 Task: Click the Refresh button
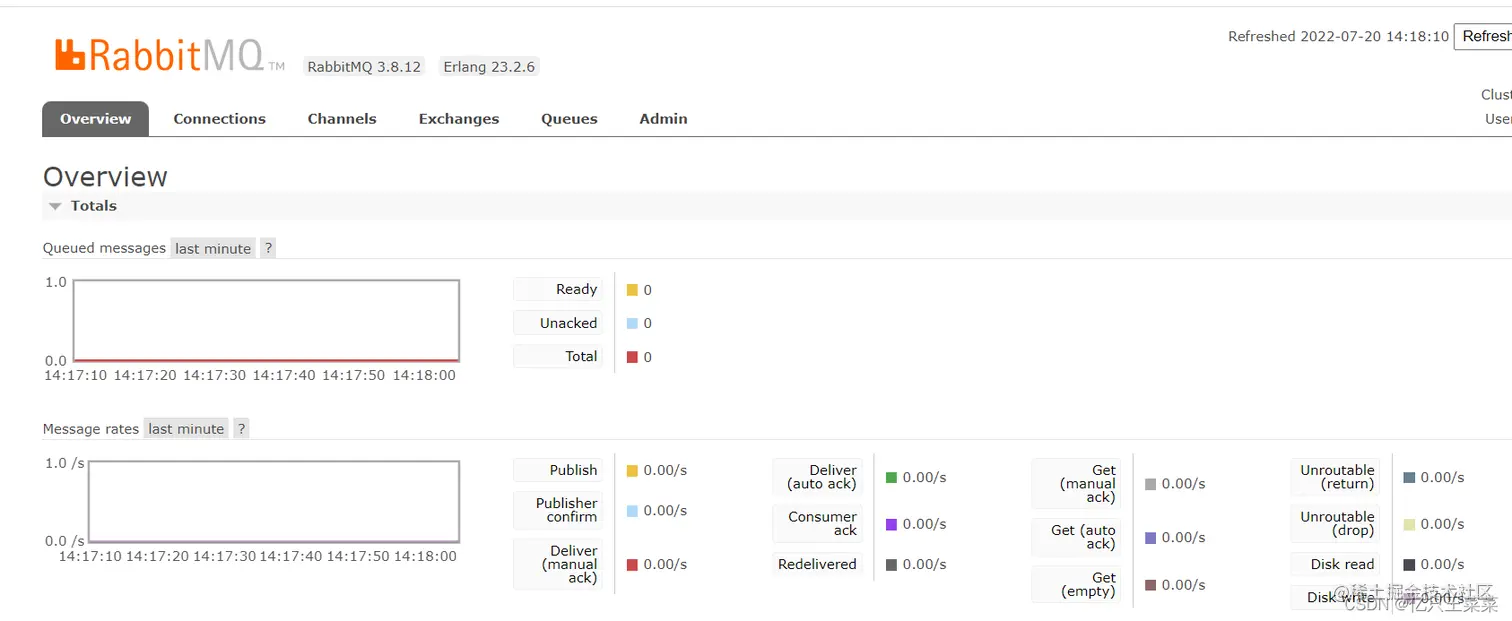(x=1484, y=36)
